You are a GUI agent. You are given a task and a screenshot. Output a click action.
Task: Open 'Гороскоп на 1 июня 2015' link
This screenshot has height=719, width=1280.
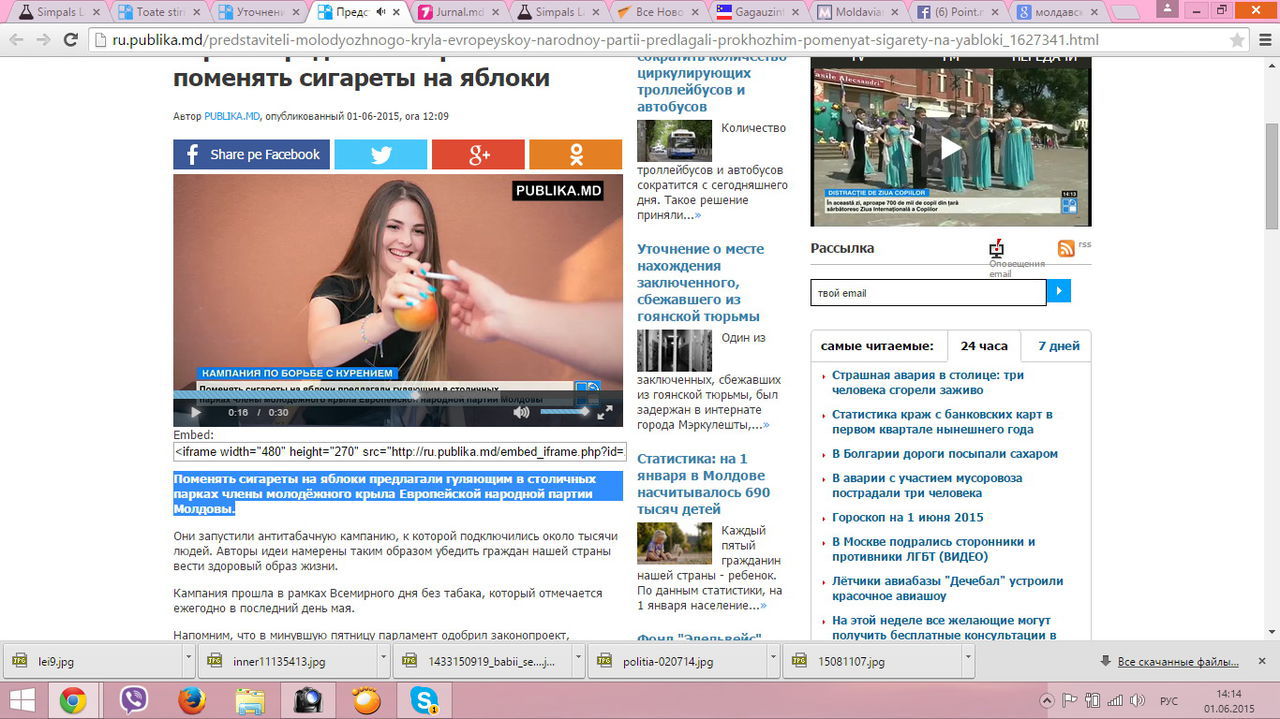tap(908, 518)
